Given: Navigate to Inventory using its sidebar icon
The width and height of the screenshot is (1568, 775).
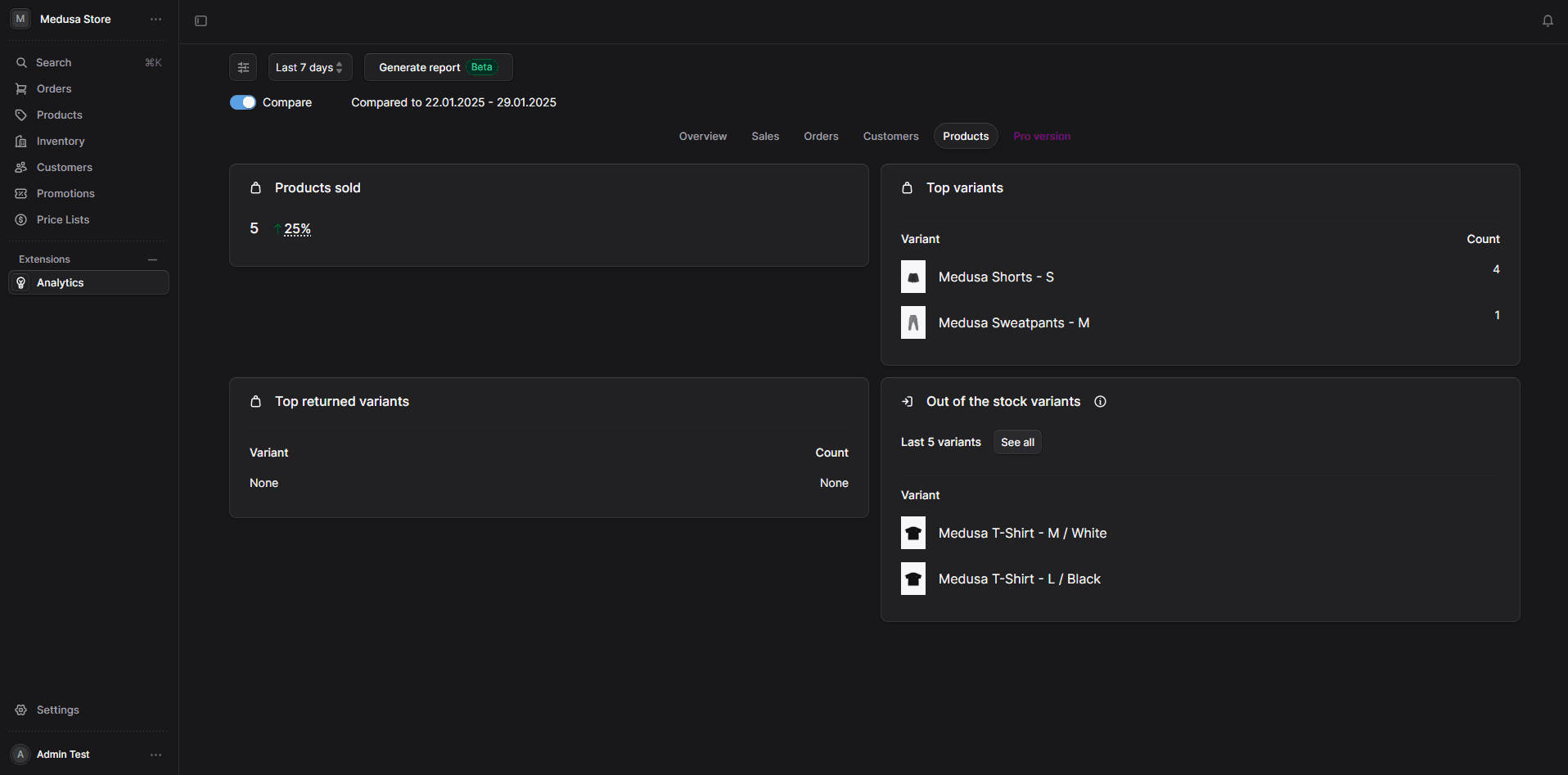Looking at the screenshot, I should point(21,141).
